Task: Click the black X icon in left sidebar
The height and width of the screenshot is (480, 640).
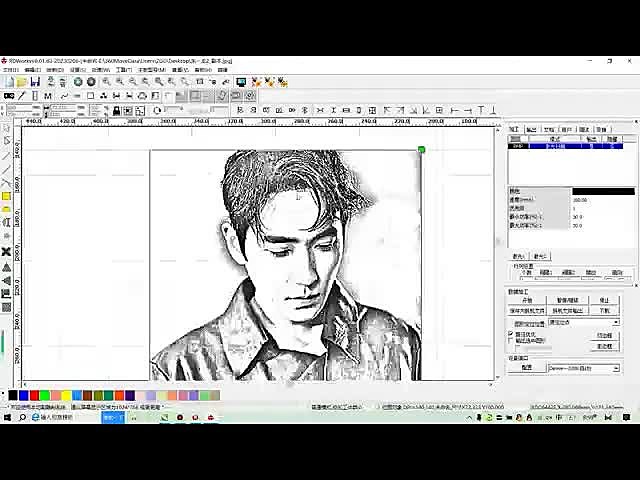Action: tap(6, 251)
